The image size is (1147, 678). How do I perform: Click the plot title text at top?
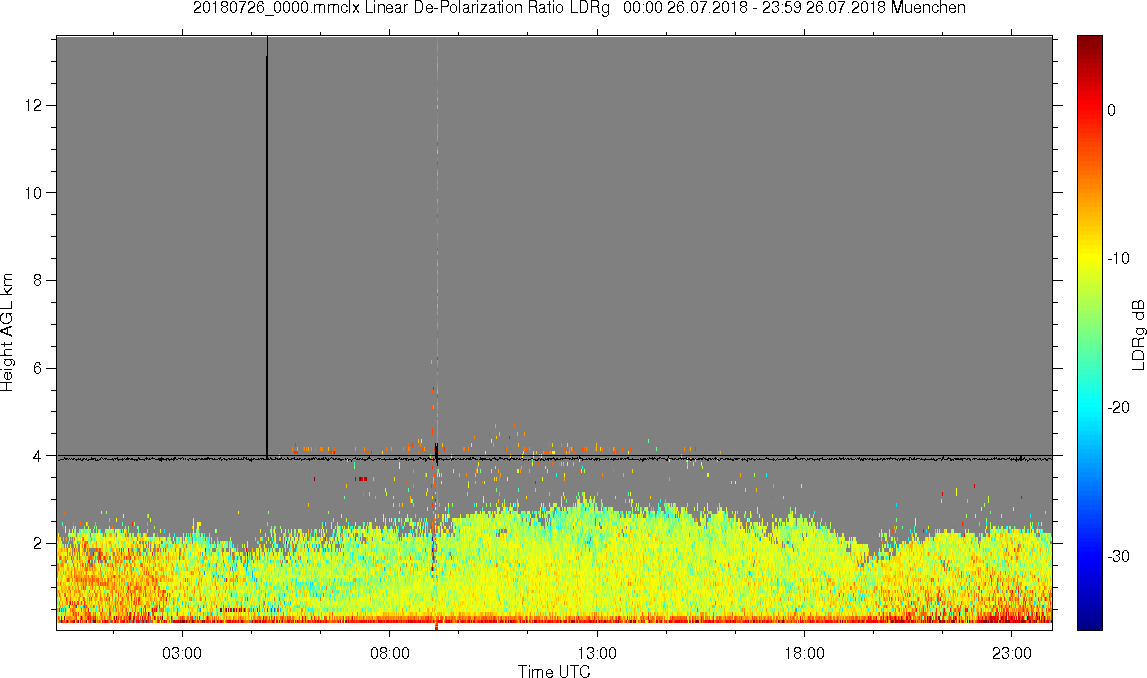(579, 8)
